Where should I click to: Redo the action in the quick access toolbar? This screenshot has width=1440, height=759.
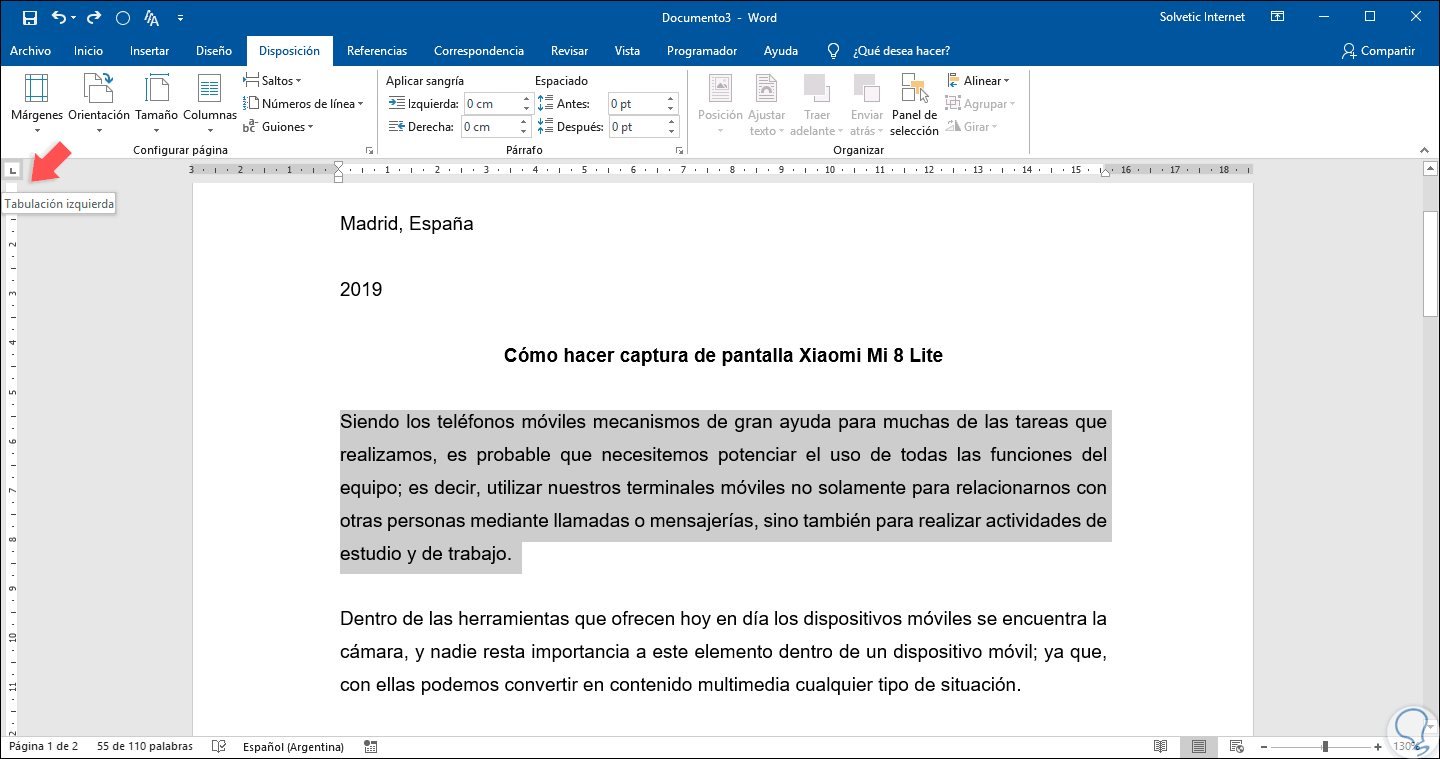pos(94,18)
